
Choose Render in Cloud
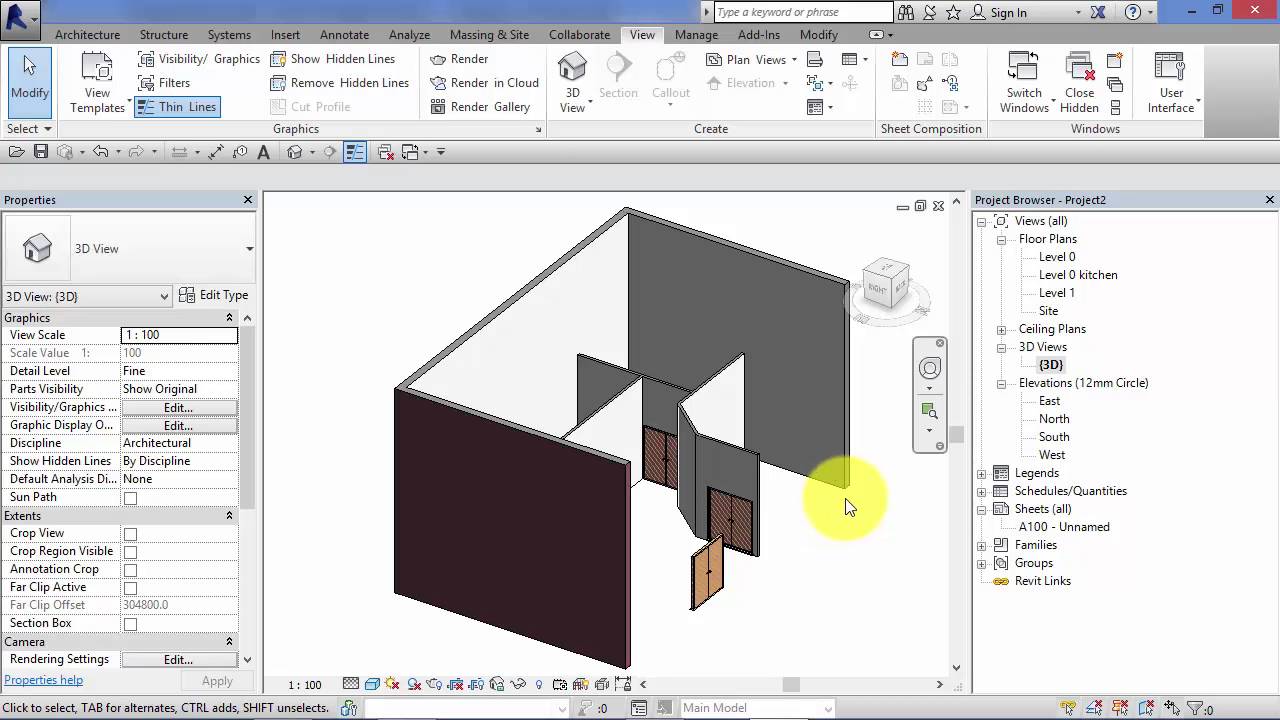pyautogui.click(x=484, y=83)
